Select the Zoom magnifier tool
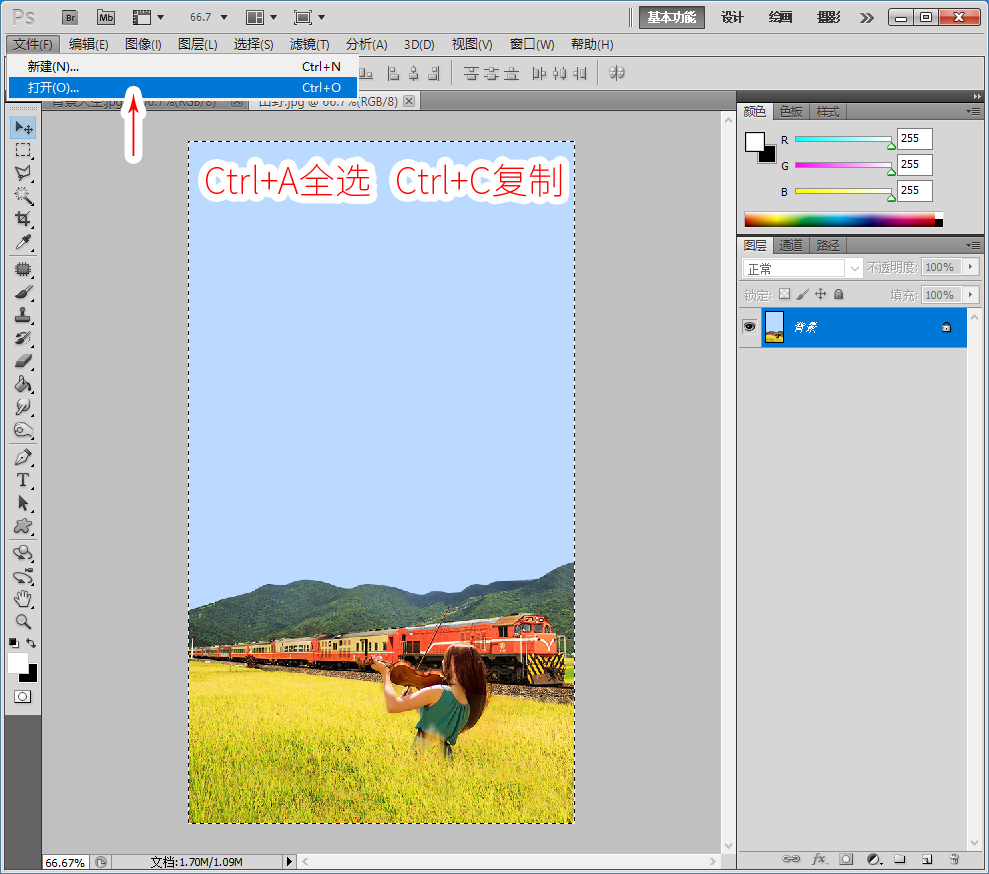 23,621
